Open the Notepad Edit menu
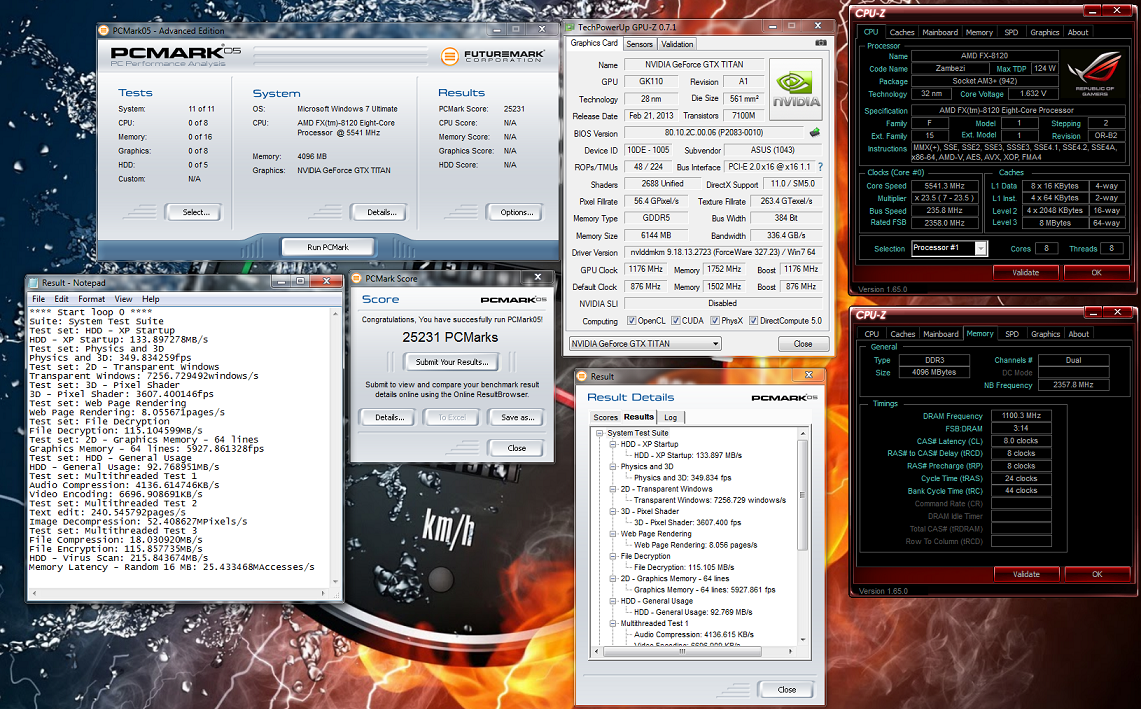 [61, 299]
